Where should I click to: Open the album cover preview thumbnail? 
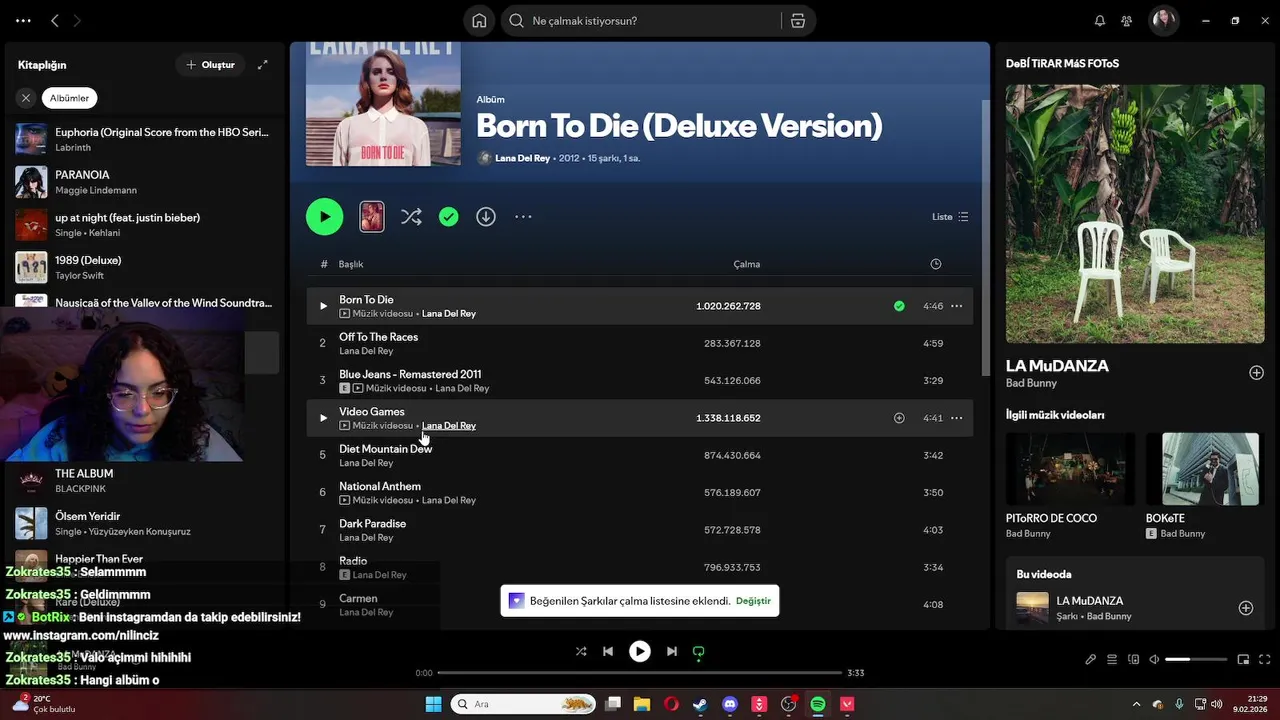pyautogui.click(x=372, y=217)
